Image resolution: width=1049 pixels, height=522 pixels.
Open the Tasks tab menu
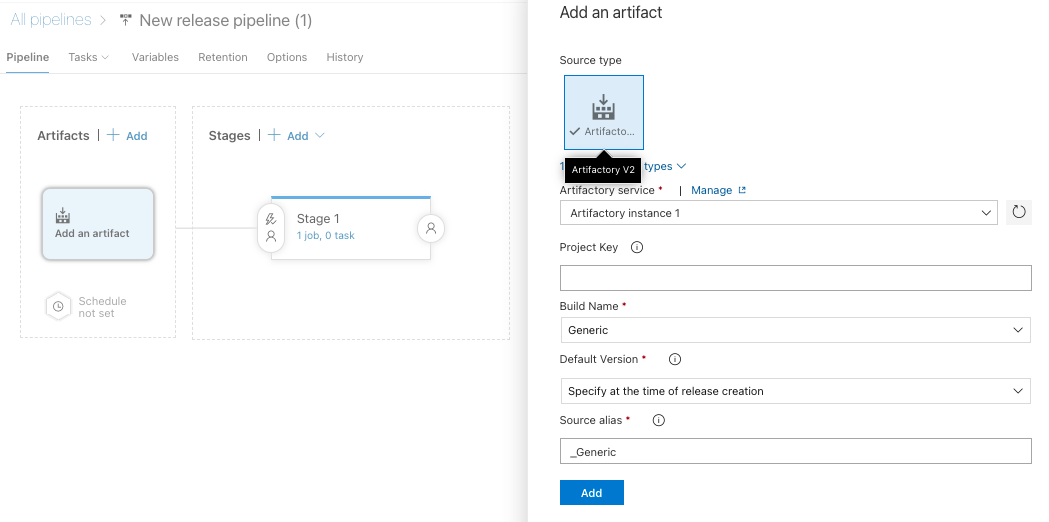point(88,57)
